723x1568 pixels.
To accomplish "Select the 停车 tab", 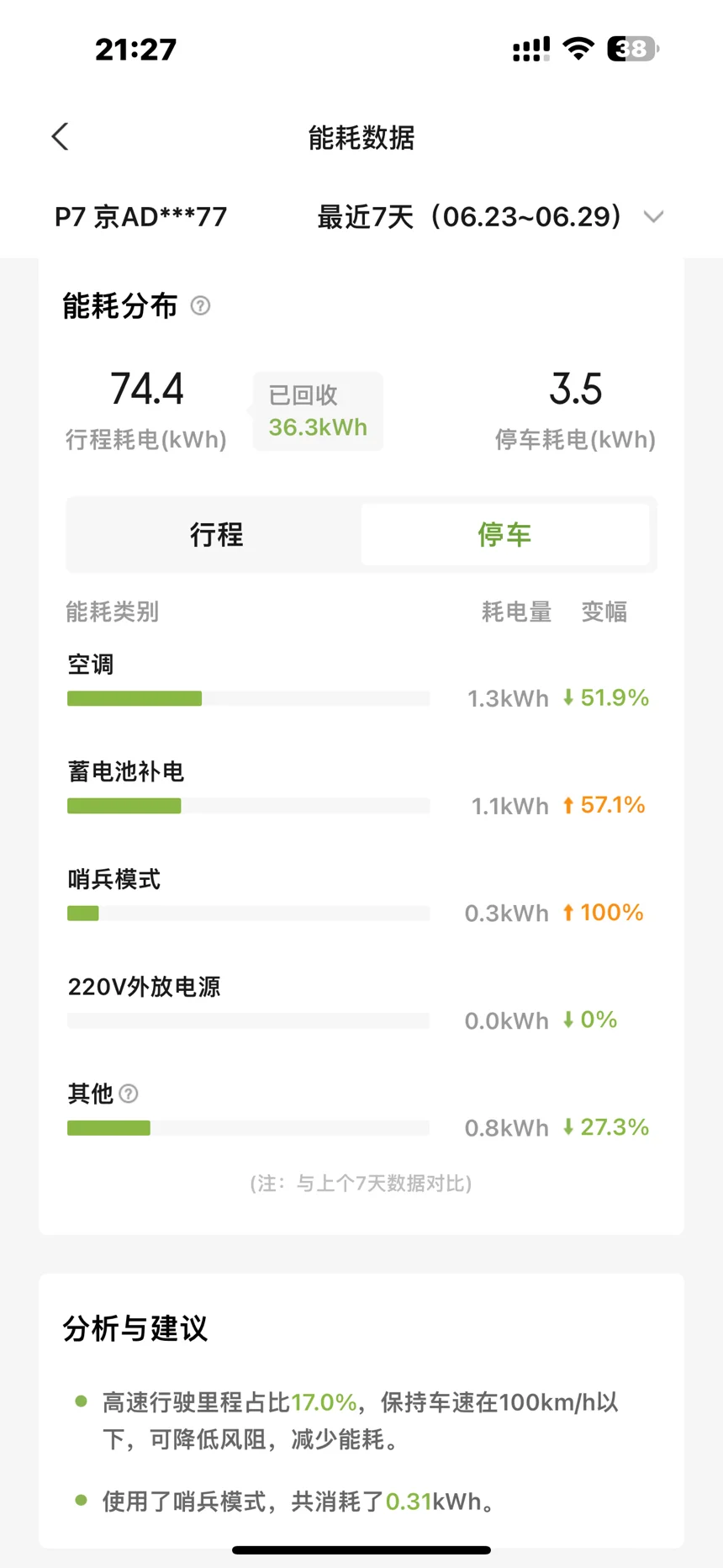I will [504, 534].
